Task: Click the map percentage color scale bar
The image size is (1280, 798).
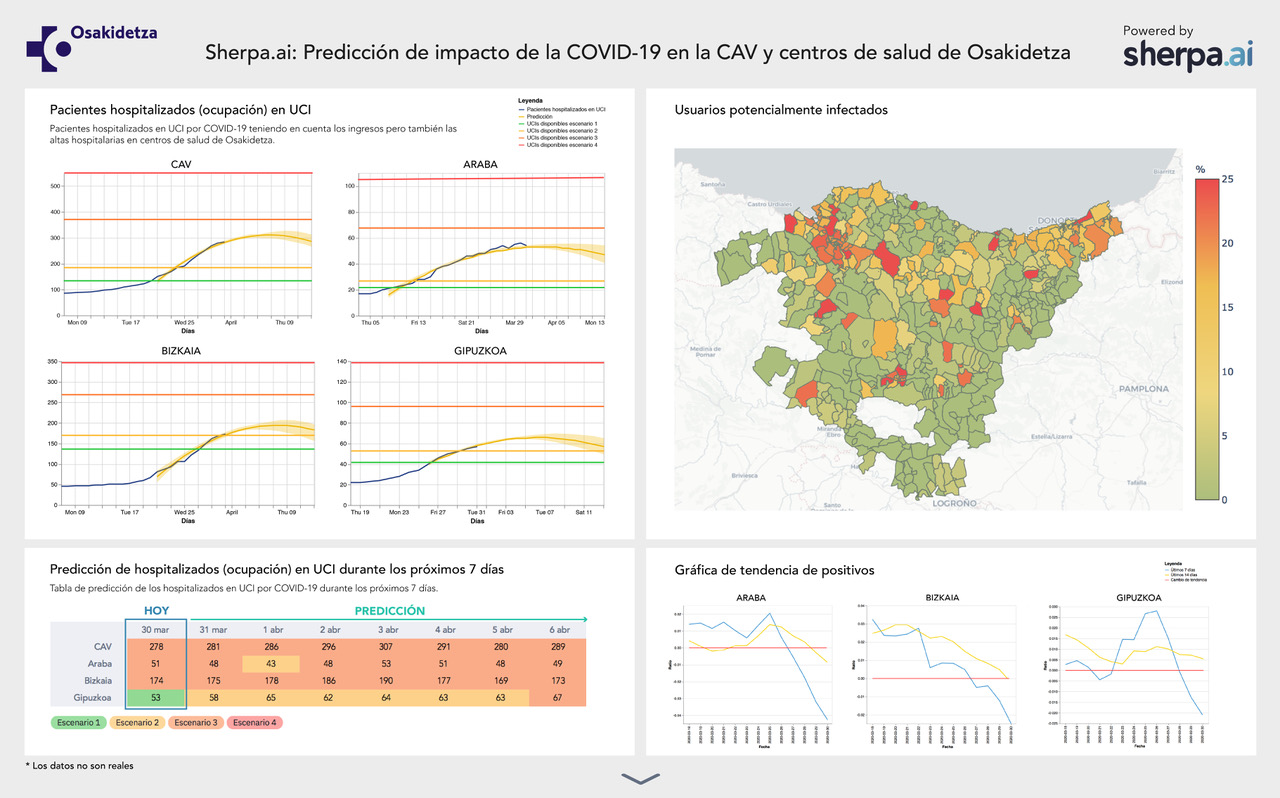Action: [1205, 339]
